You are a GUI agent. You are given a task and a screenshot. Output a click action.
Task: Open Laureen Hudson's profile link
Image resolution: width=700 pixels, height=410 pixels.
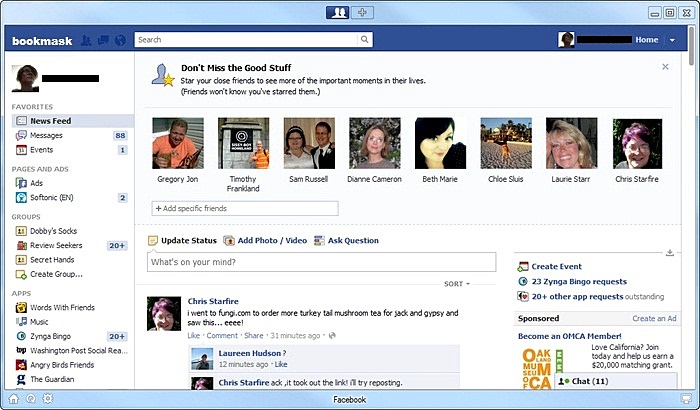250,353
